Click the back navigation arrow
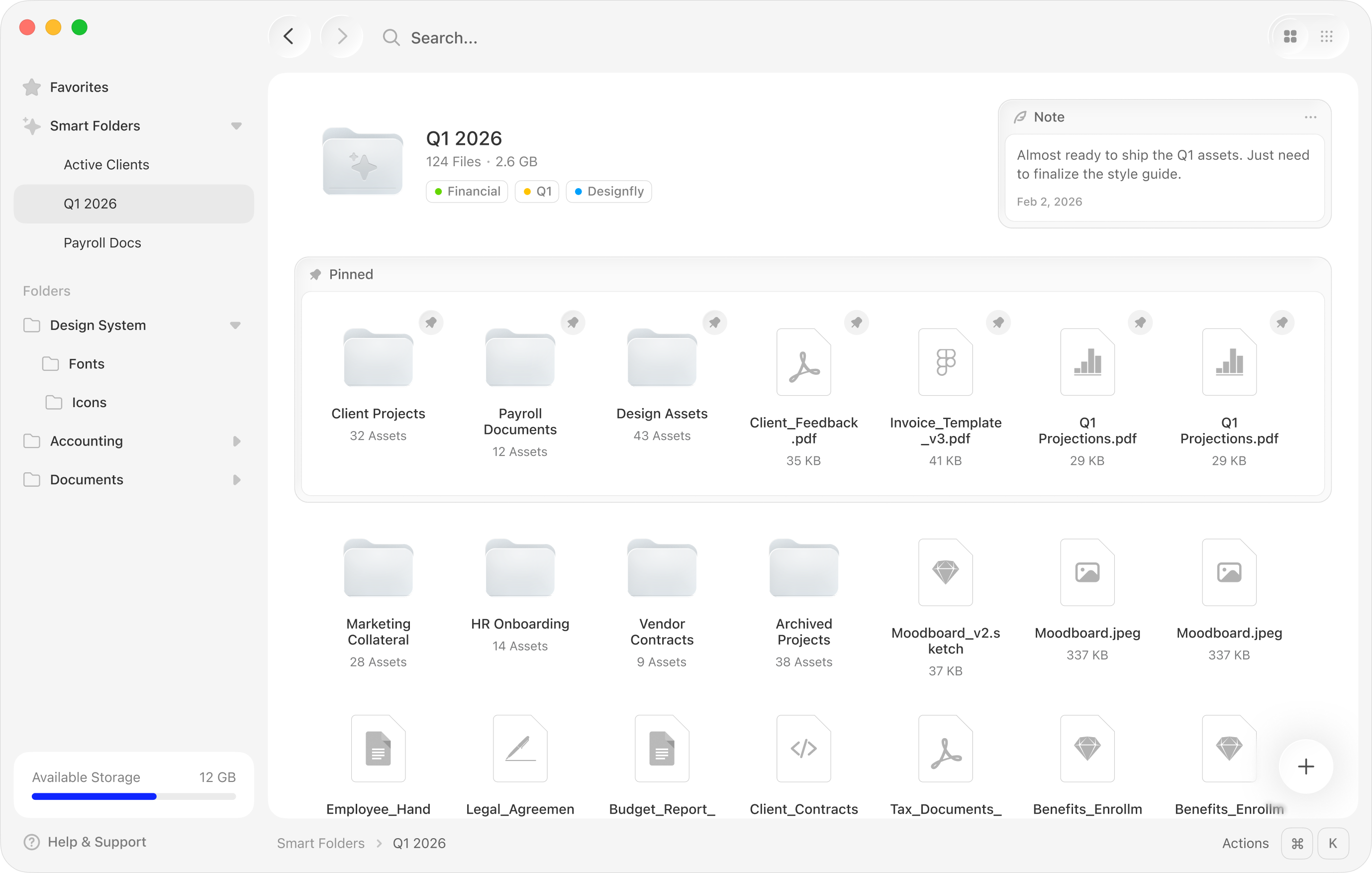This screenshot has width=1372, height=873. coord(289,37)
